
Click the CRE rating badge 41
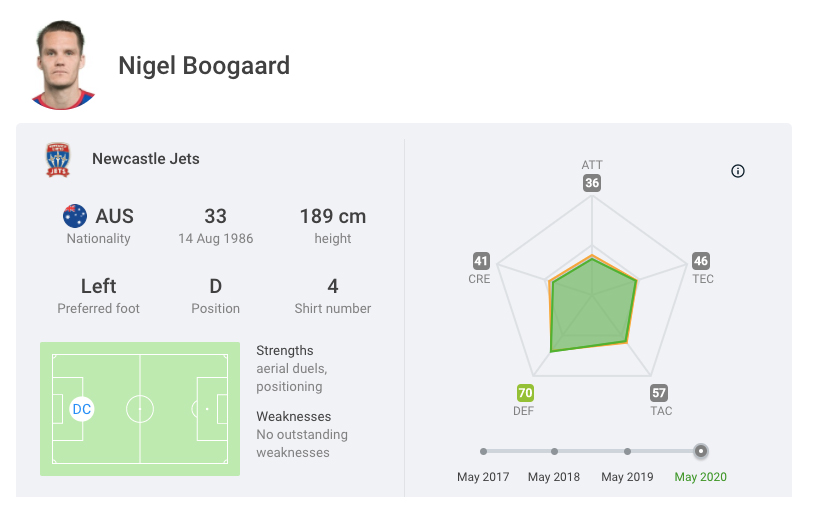point(481,262)
